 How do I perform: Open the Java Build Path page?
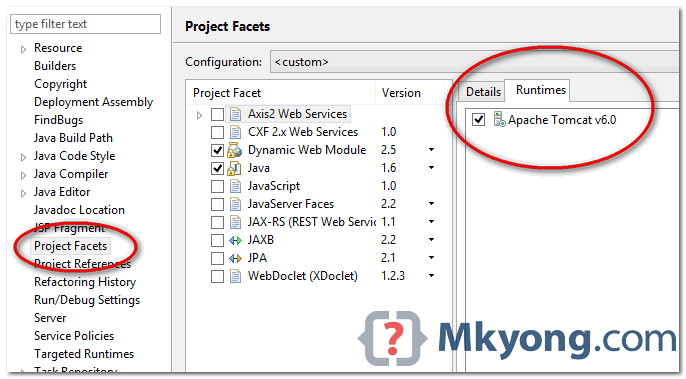pyautogui.click(x=73, y=138)
